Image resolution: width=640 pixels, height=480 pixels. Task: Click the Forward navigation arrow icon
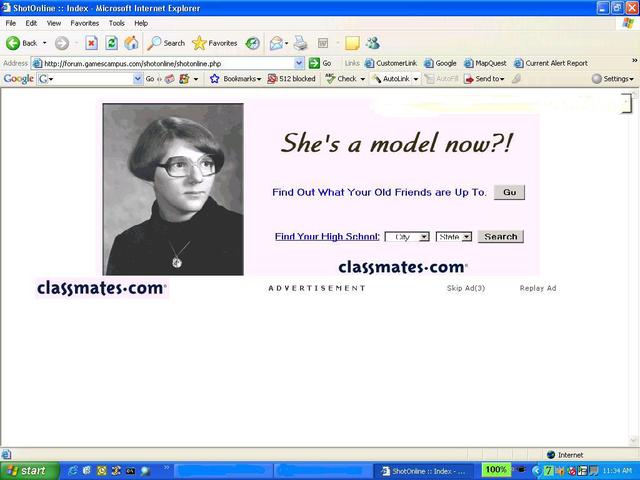click(x=62, y=43)
